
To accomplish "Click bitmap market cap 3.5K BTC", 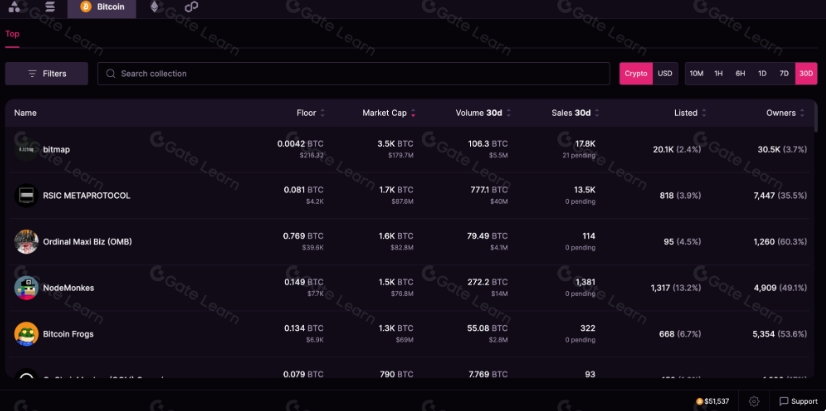I will pyautogui.click(x=396, y=144).
